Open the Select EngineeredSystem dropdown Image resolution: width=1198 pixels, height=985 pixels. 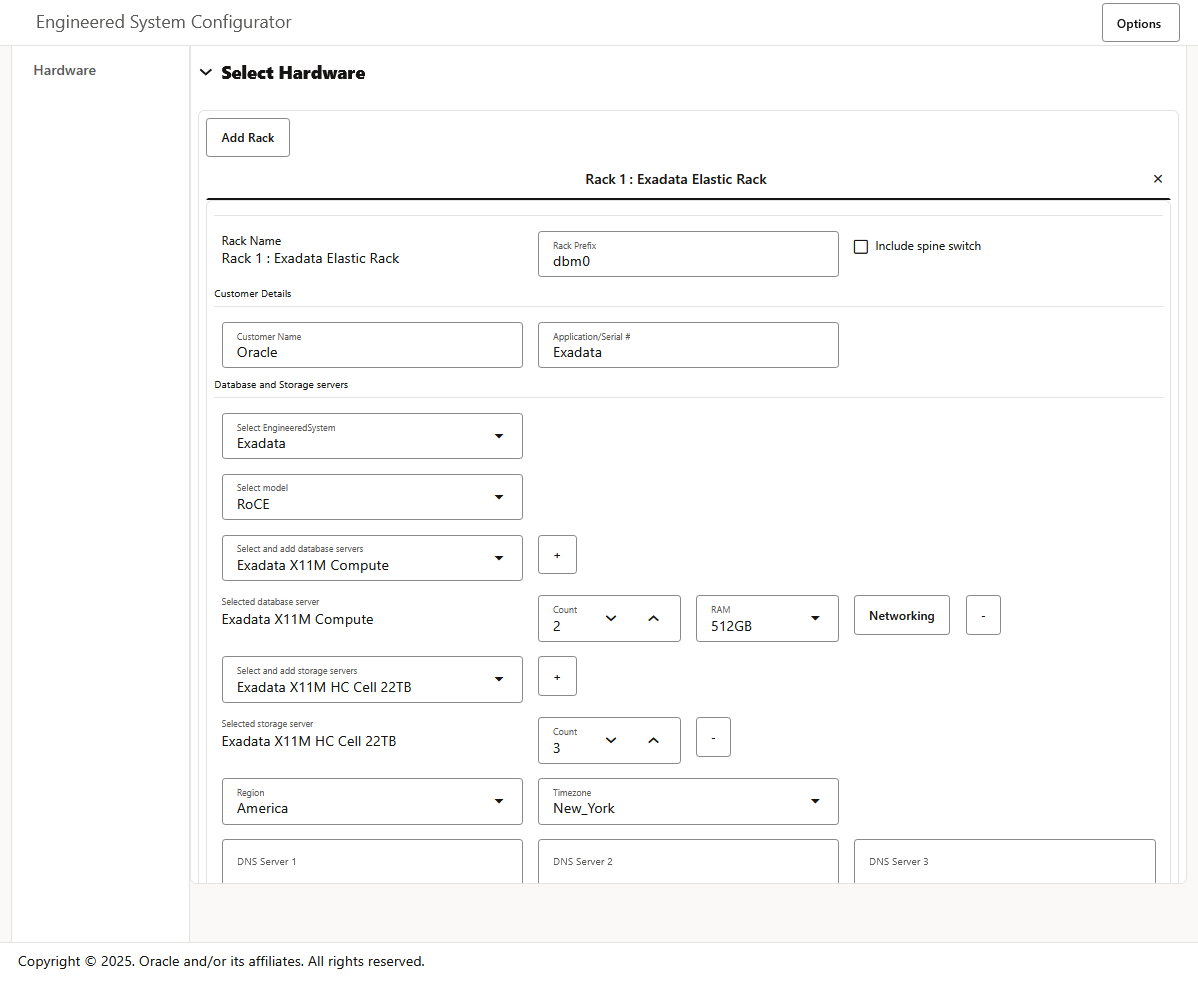499,436
